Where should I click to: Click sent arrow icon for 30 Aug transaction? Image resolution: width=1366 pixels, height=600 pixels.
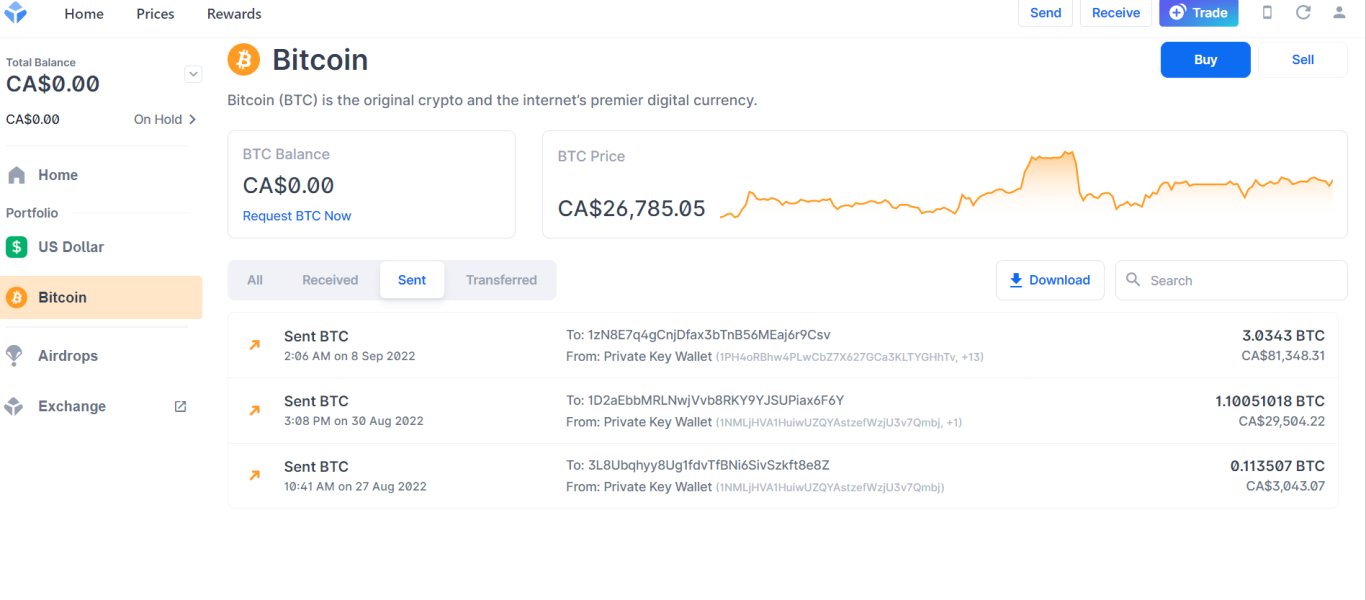pyautogui.click(x=255, y=410)
